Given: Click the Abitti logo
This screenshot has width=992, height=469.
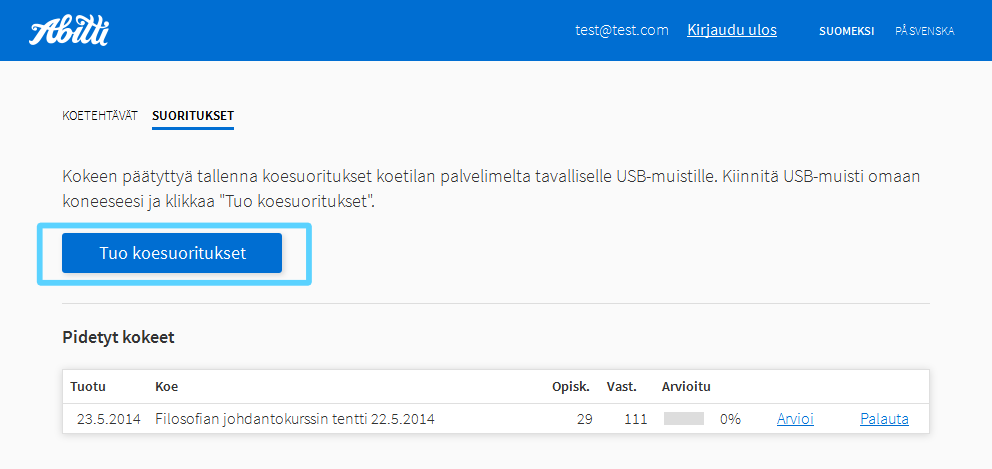Looking at the screenshot, I should point(68,32).
